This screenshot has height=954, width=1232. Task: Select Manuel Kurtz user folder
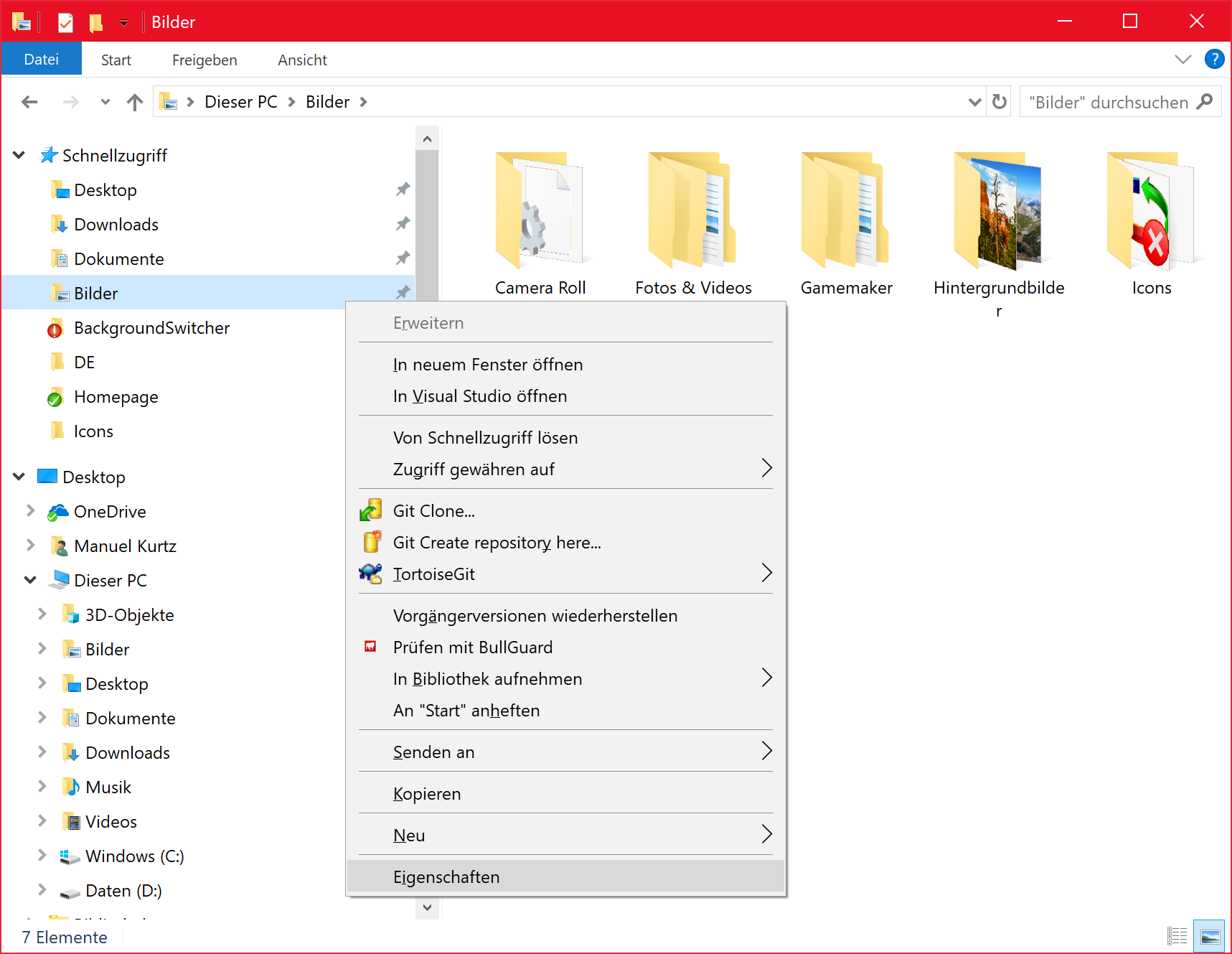[x=125, y=546]
